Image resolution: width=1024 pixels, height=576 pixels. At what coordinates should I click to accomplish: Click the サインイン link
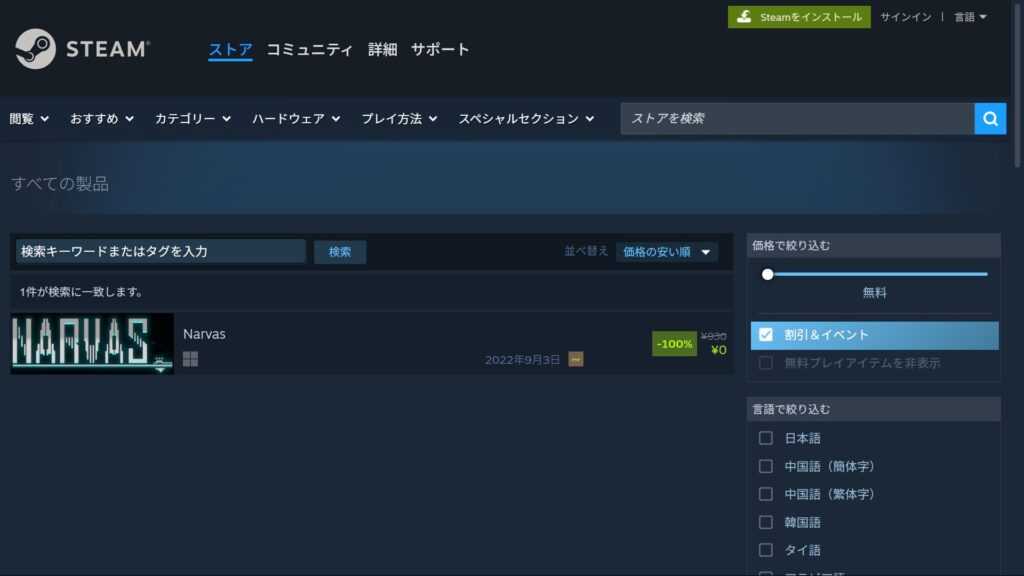(904, 16)
